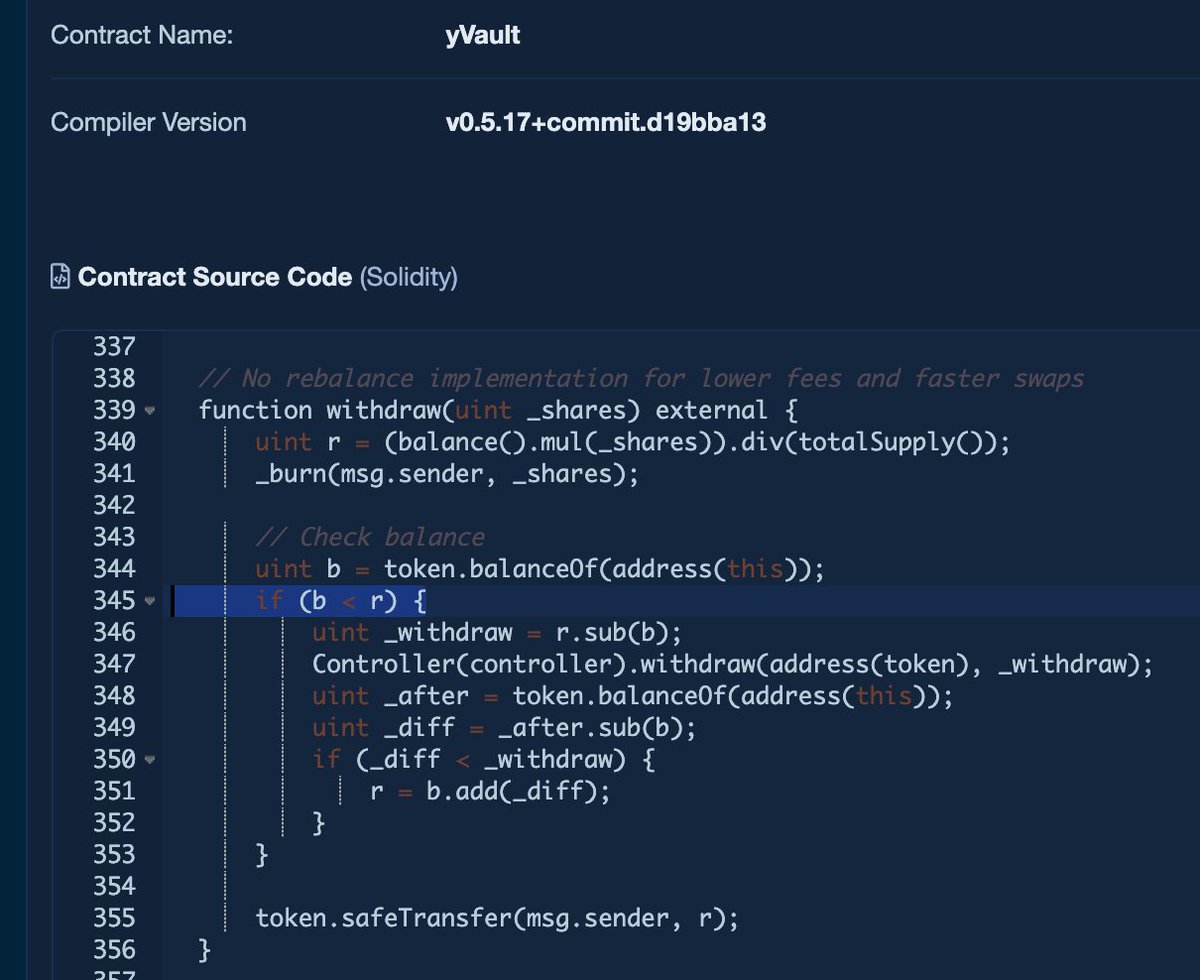This screenshot has height=980, width=1200.
Task: Click line number 354 in the gutter
Action: pyautogui.click(x=113, y=886)
